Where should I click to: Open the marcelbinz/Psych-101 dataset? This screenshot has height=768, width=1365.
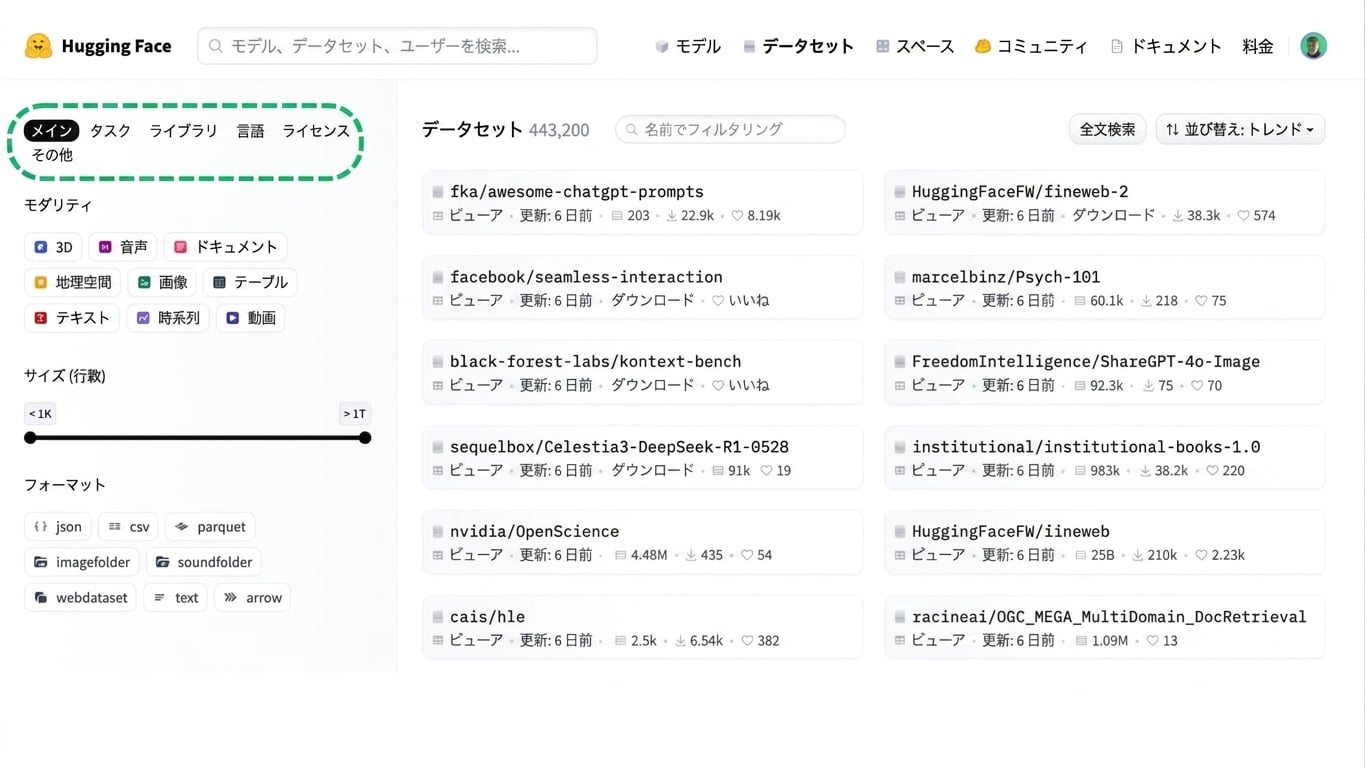tap(1105, 288)
